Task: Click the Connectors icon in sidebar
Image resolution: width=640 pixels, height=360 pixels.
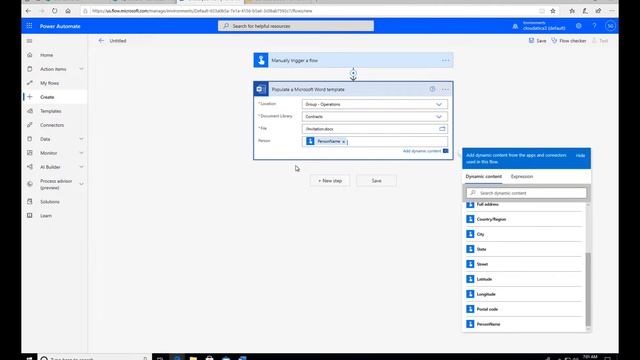Action: pos(29,125)
